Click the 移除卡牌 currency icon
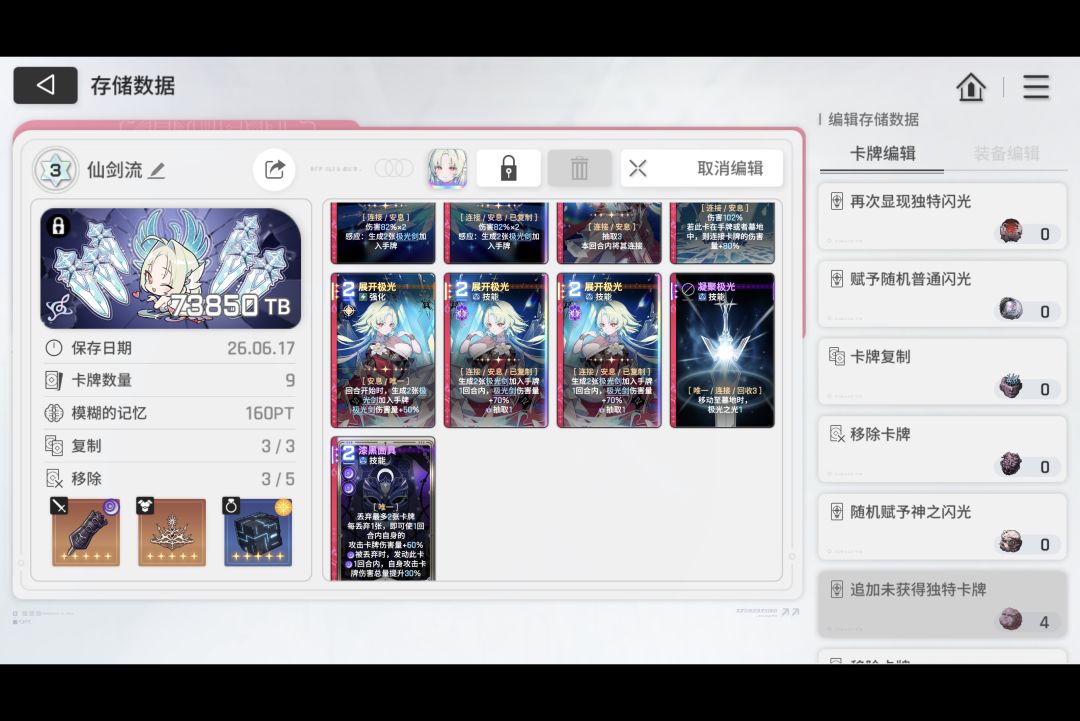Viewport: 1080px width, 721px height. click(1011, 463)
